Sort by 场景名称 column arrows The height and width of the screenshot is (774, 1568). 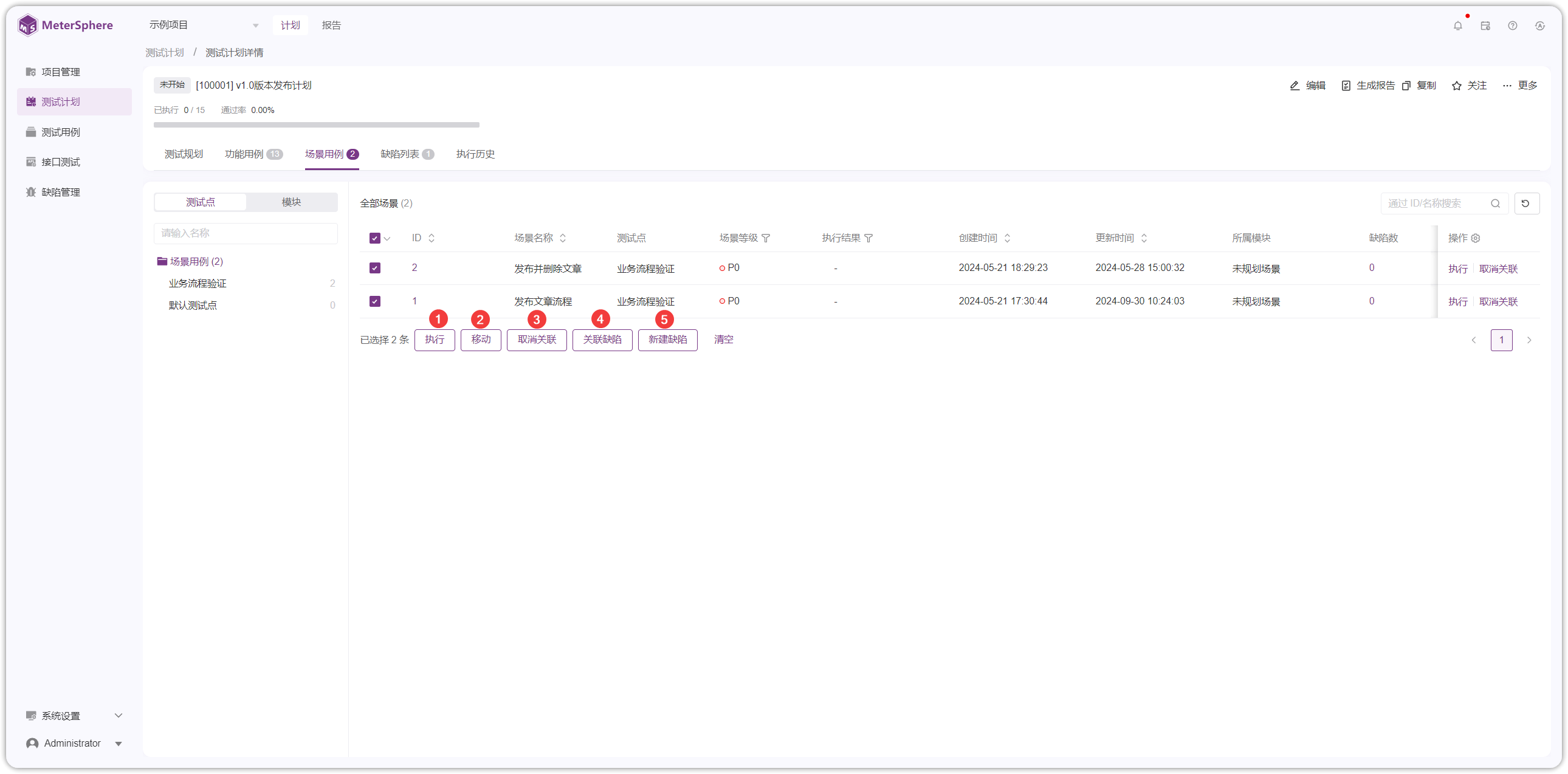(563, 238)
